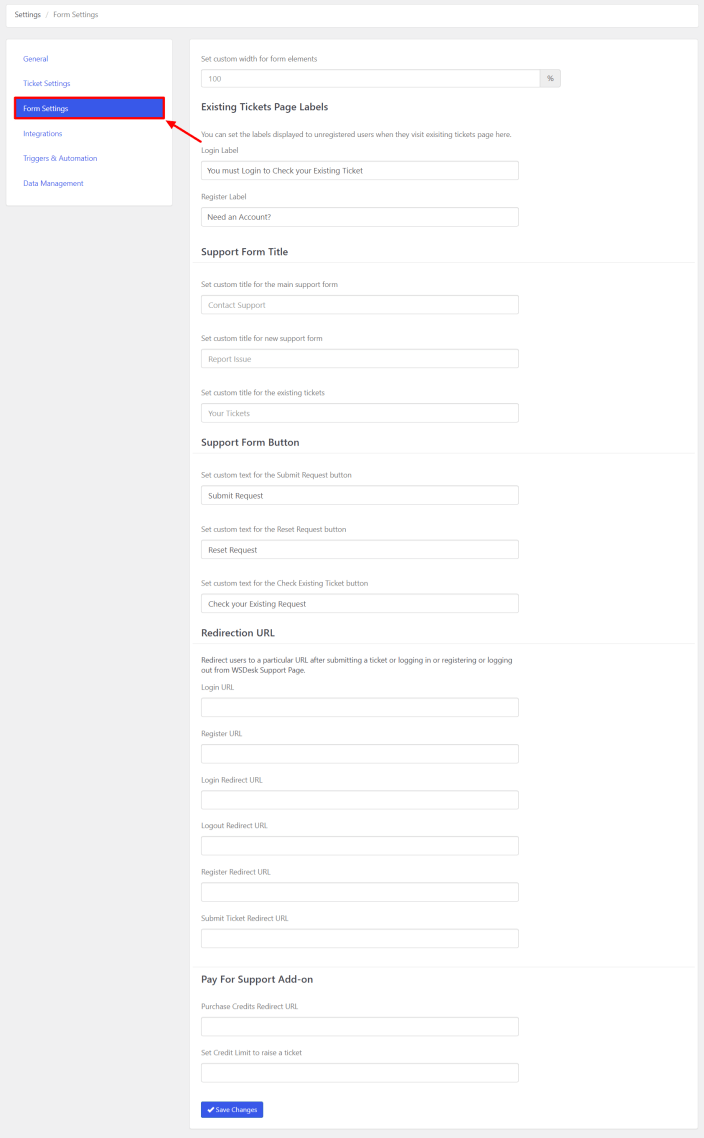Select the Form Settings sidebar item
This screenshot has width=704, height=1138.
[x=47, y=108]
